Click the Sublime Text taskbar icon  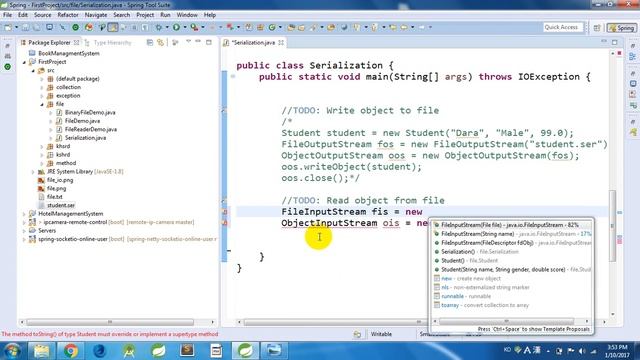pos(187,351)
